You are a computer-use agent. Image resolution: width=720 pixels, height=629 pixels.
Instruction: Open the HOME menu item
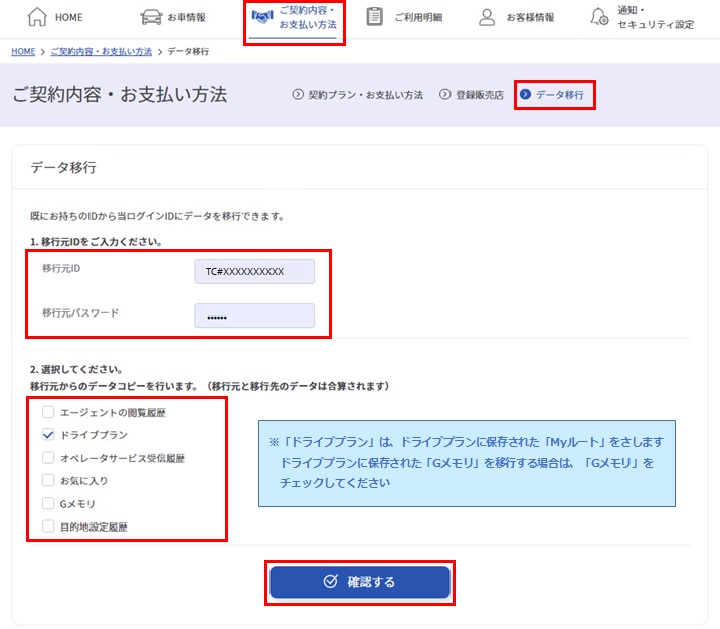55,17
